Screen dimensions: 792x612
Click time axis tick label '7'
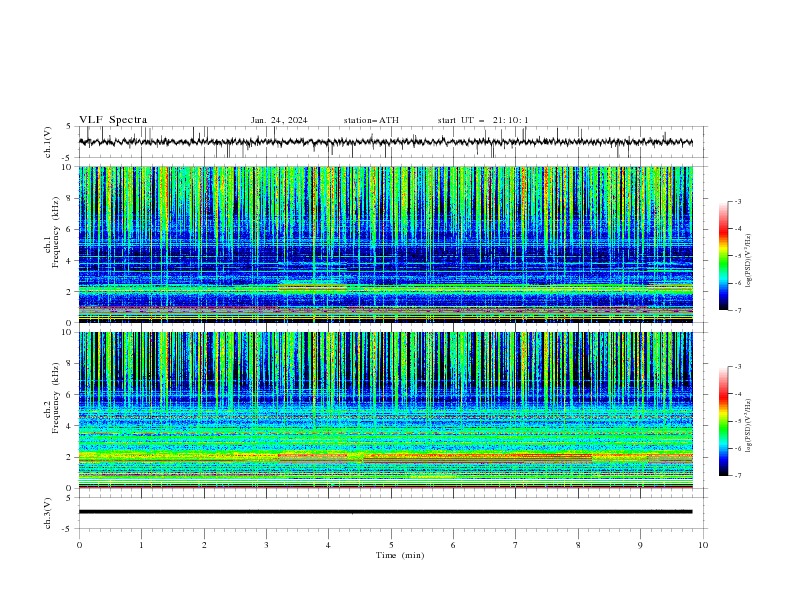pos(516,545)
